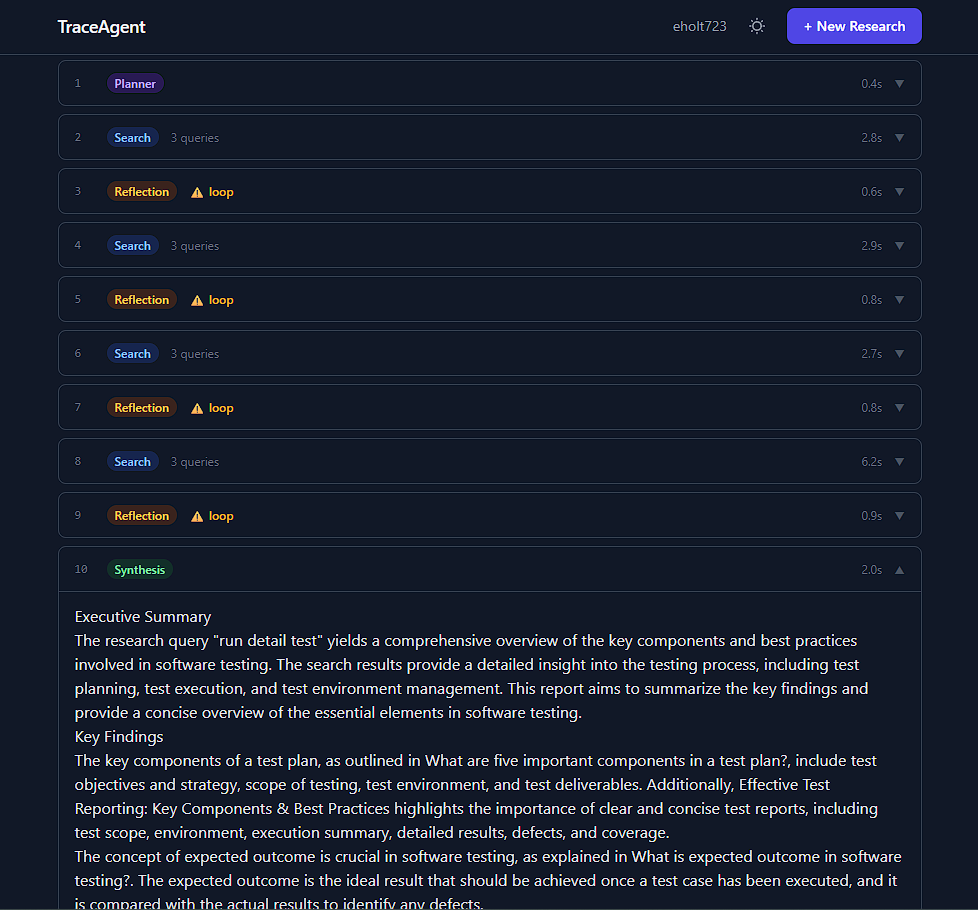Select the Synthesis badge on step 10
The height and width of the screenshot is (910, 978).
pyautogui.click(x=139, y=569)
